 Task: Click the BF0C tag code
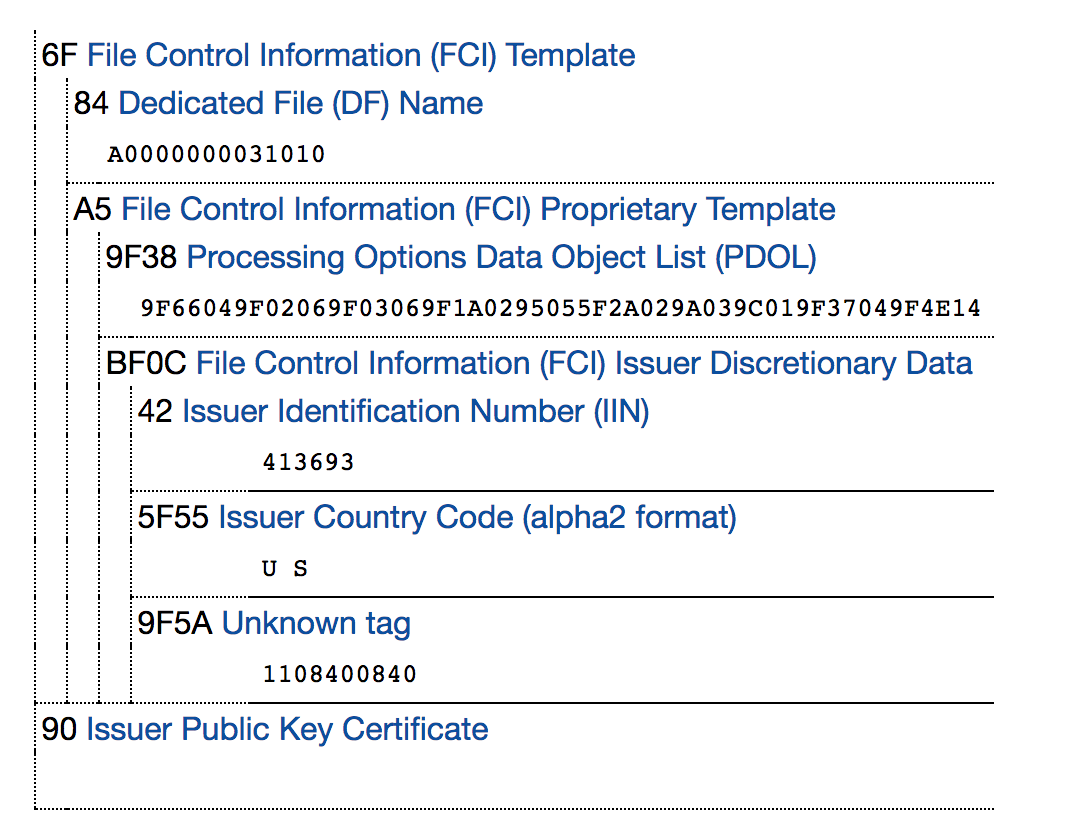coord(146,363)
